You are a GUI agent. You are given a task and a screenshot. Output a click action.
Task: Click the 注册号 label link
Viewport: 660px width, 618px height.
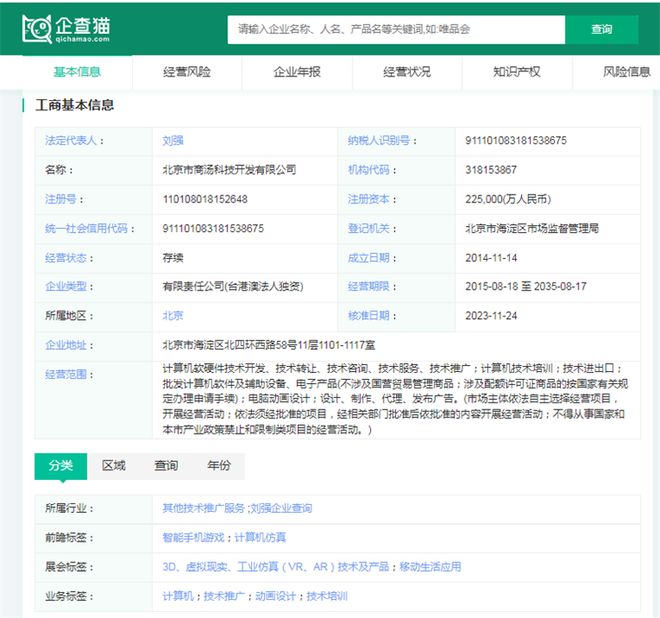61,199
